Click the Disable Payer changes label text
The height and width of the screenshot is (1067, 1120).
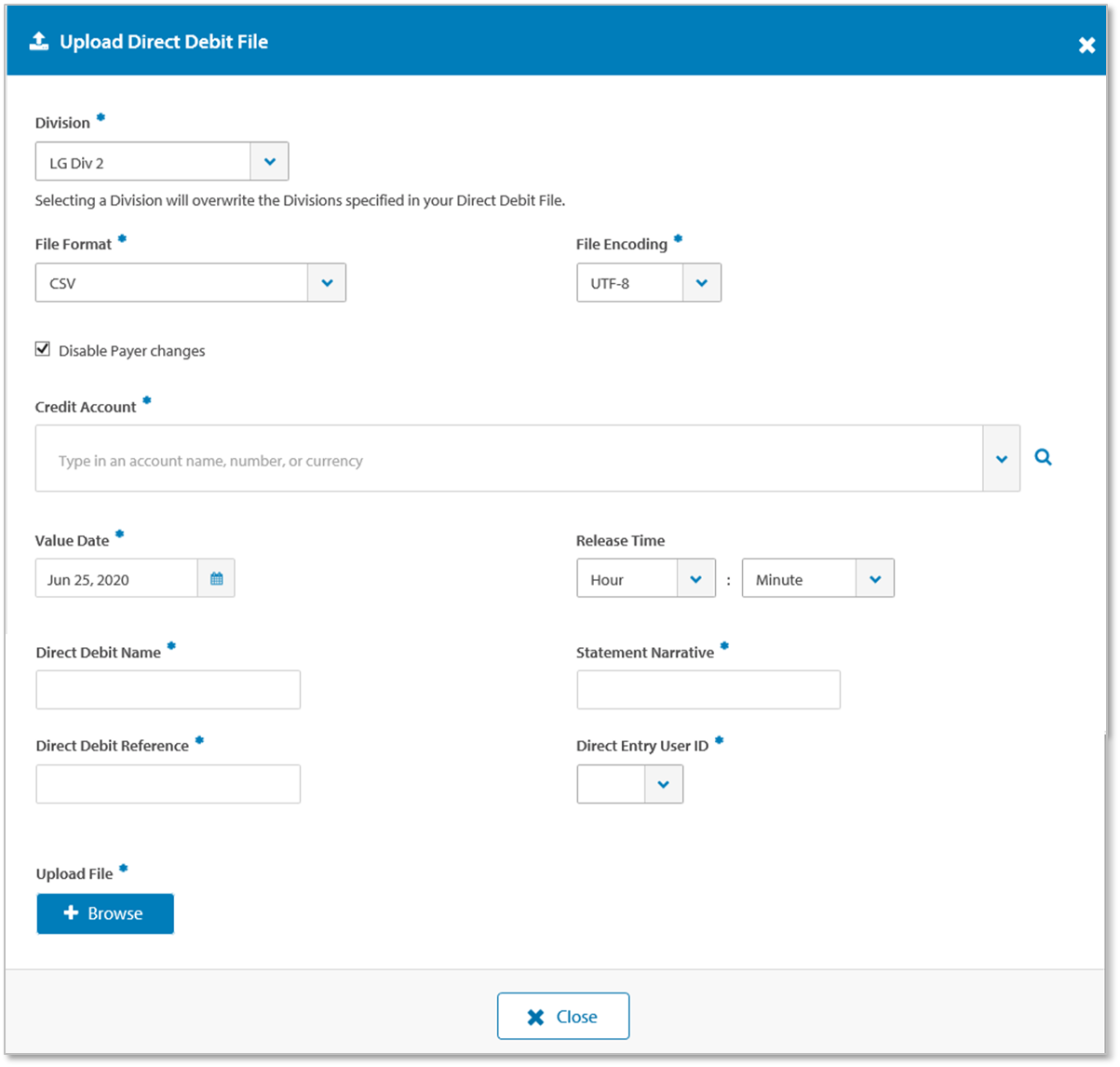[x=131, y=351]
